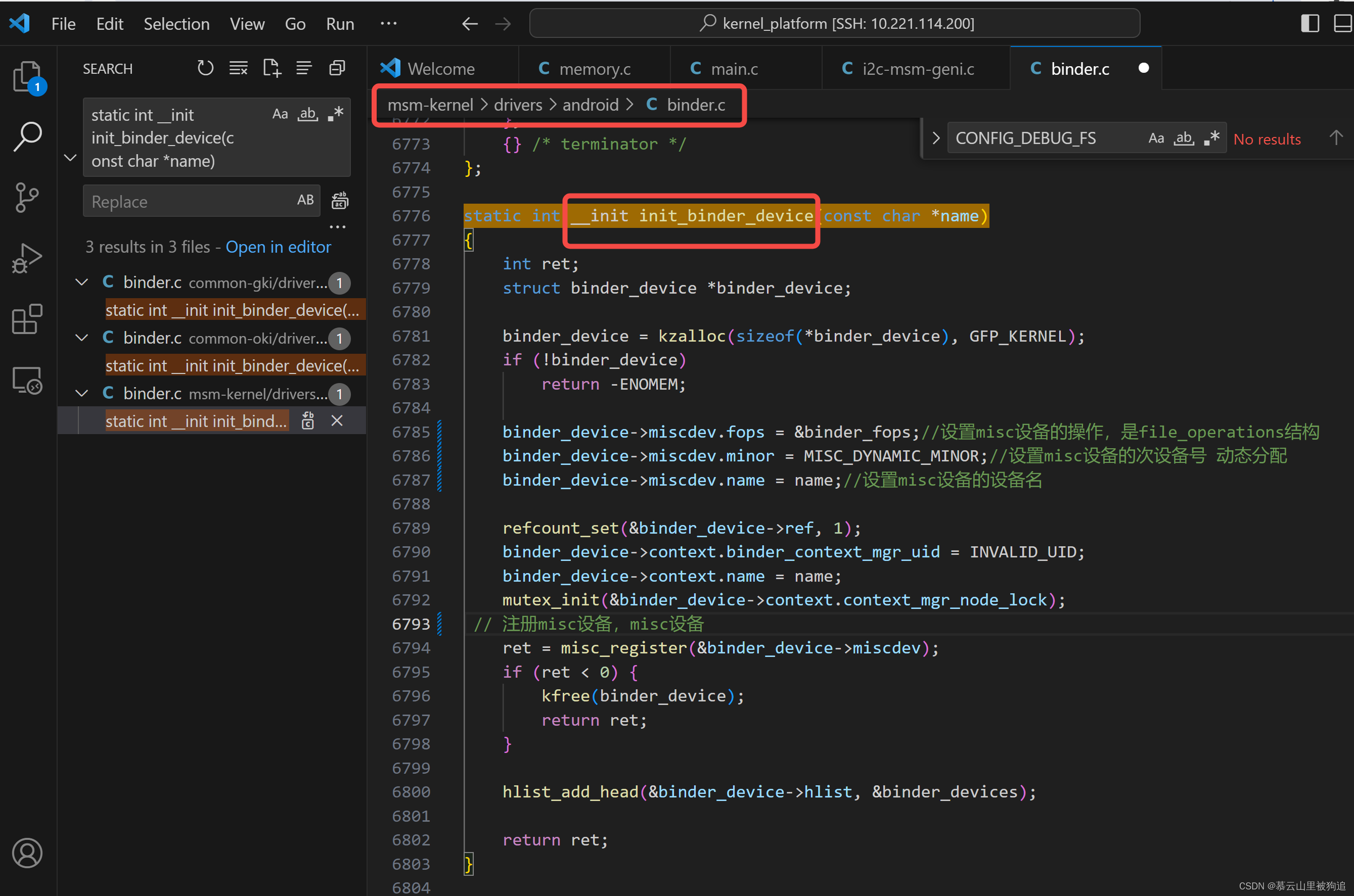Click the android folder in breadcrumb
The height and width of the screenshot is (896, 1354).
click(590, 105)
